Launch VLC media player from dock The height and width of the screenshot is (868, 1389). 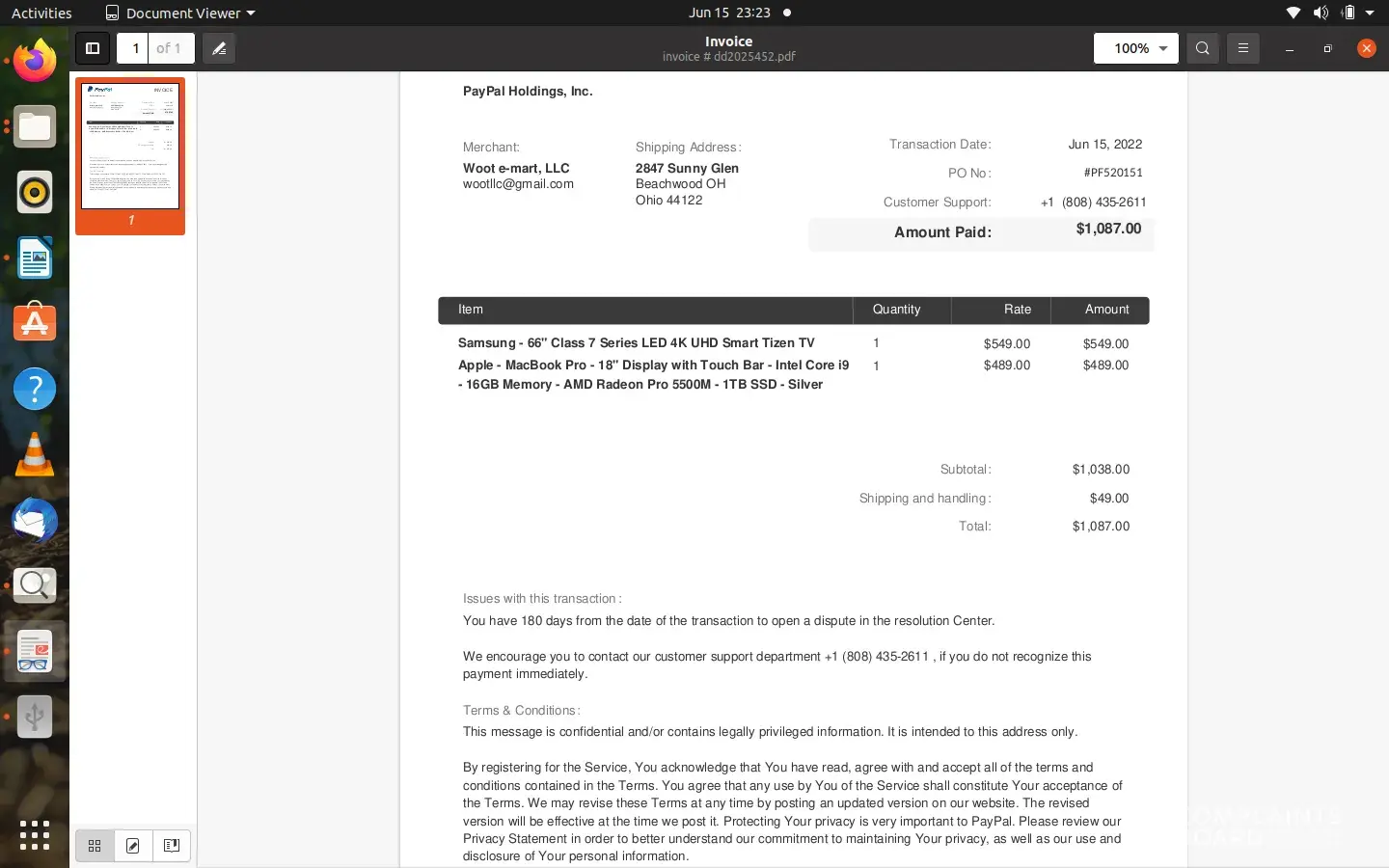(35, 454)
